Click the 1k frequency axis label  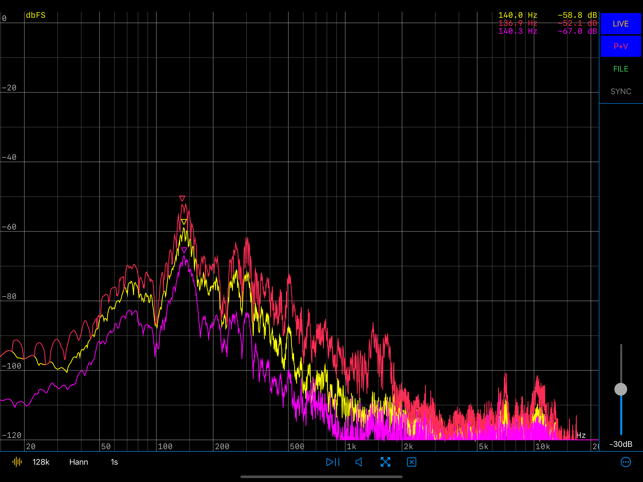[x=351, y=446]
